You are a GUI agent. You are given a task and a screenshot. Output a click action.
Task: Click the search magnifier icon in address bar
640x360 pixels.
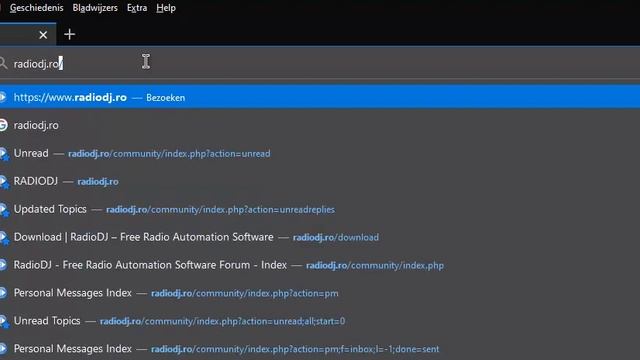point(3,63)
